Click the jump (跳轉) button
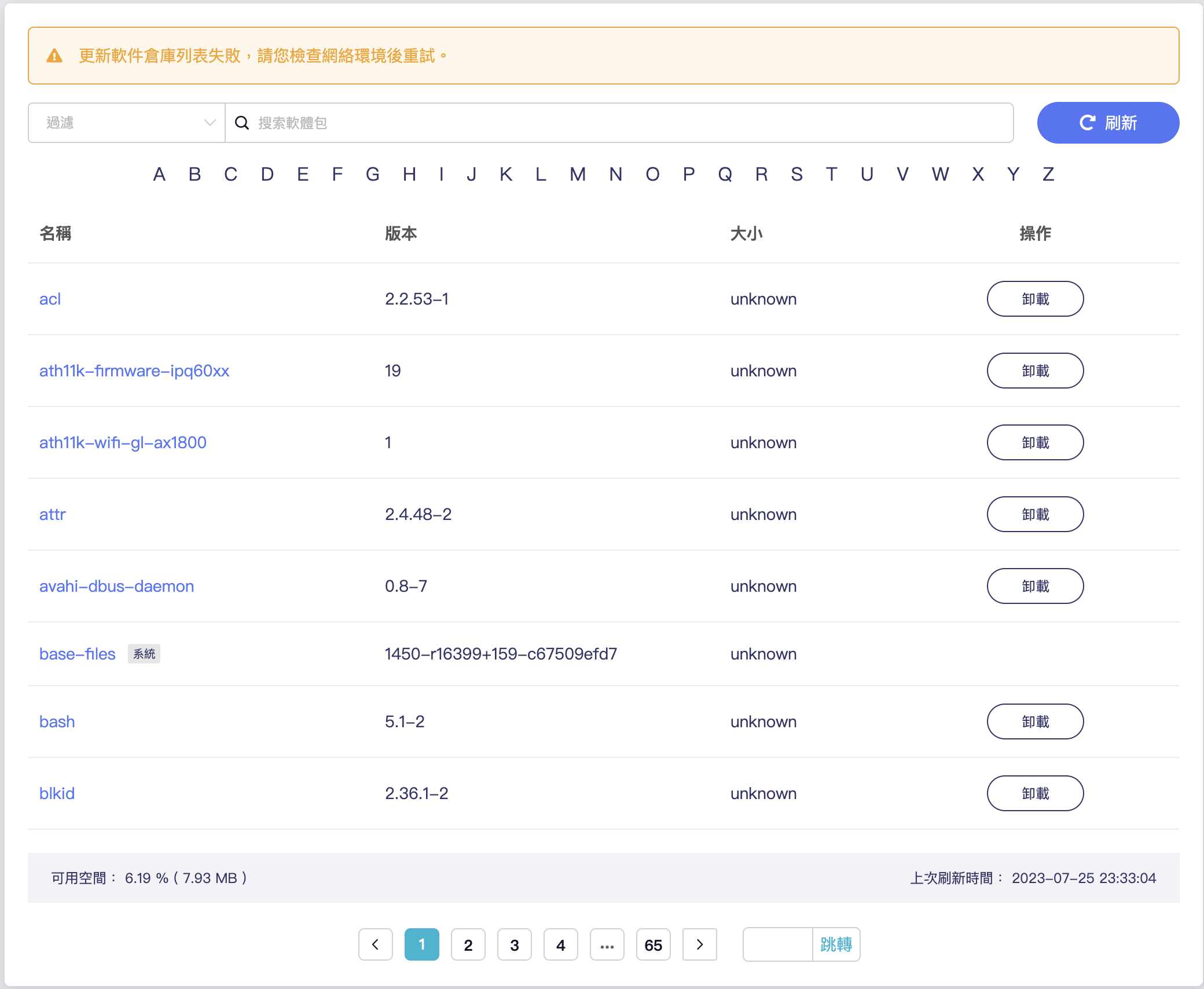The image size is (1204, 989). pyautogui.click(x=836, y=944)
